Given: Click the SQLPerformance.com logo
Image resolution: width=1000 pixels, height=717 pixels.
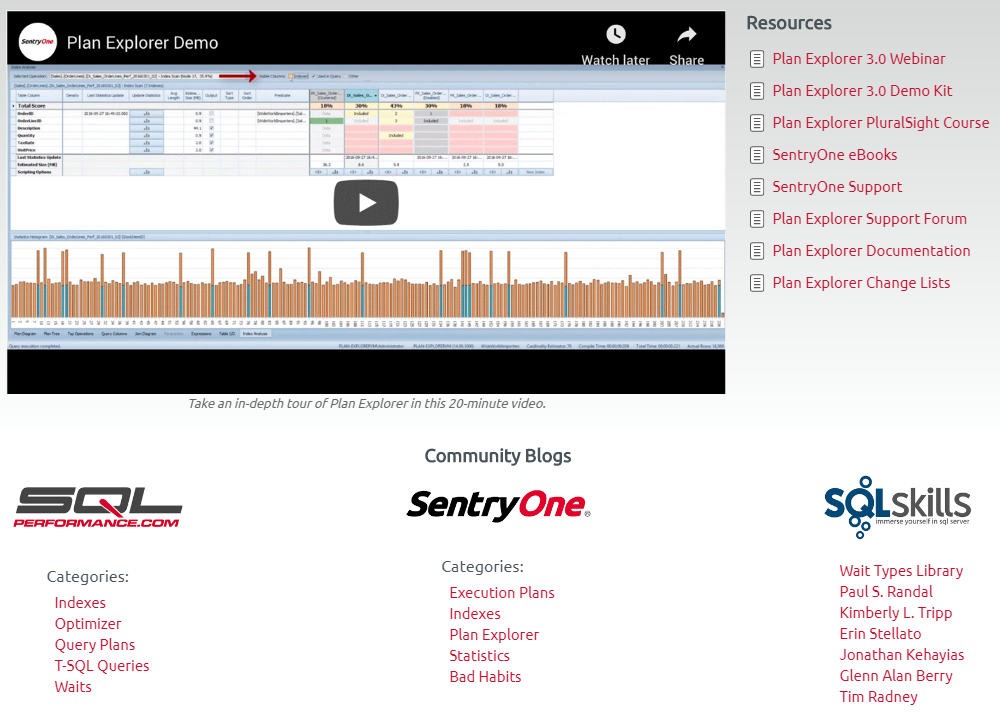Looking at the screenshot, I should pyautogui.click(x=97, y=505).
